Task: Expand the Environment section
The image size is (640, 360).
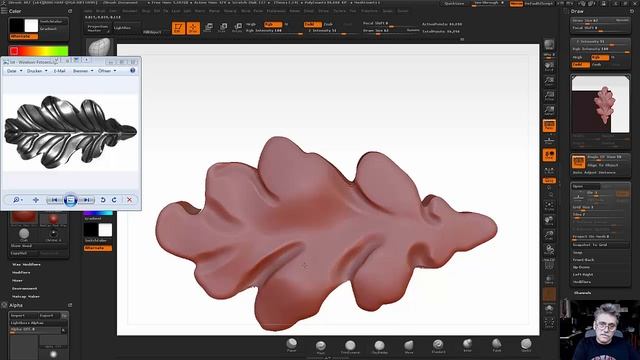Action: (x=24, y=288)
